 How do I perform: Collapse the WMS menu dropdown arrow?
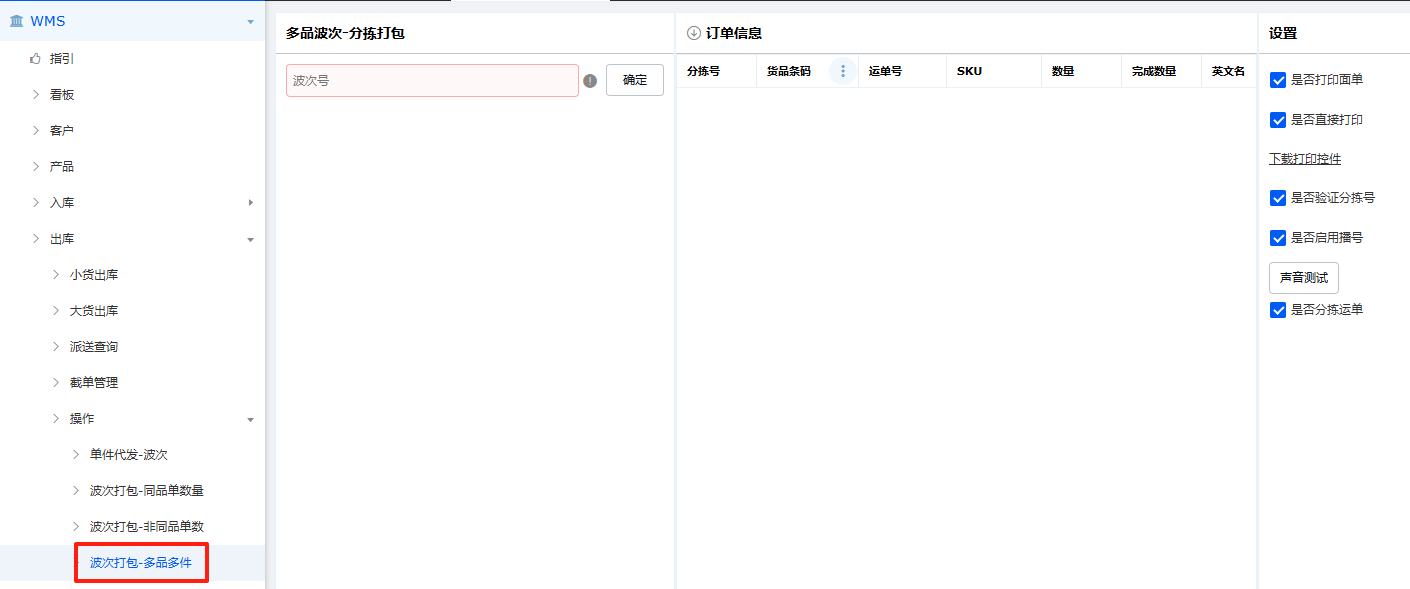click(250, 21)
